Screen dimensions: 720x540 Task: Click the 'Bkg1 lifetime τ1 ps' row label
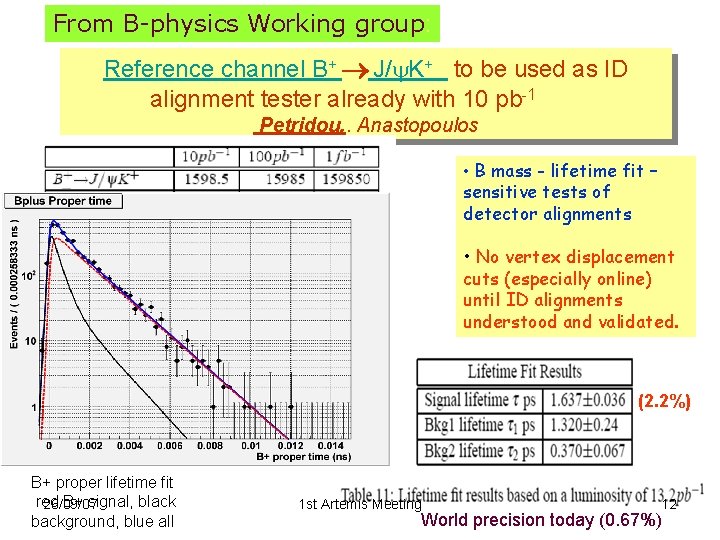[x=480, y=426]
